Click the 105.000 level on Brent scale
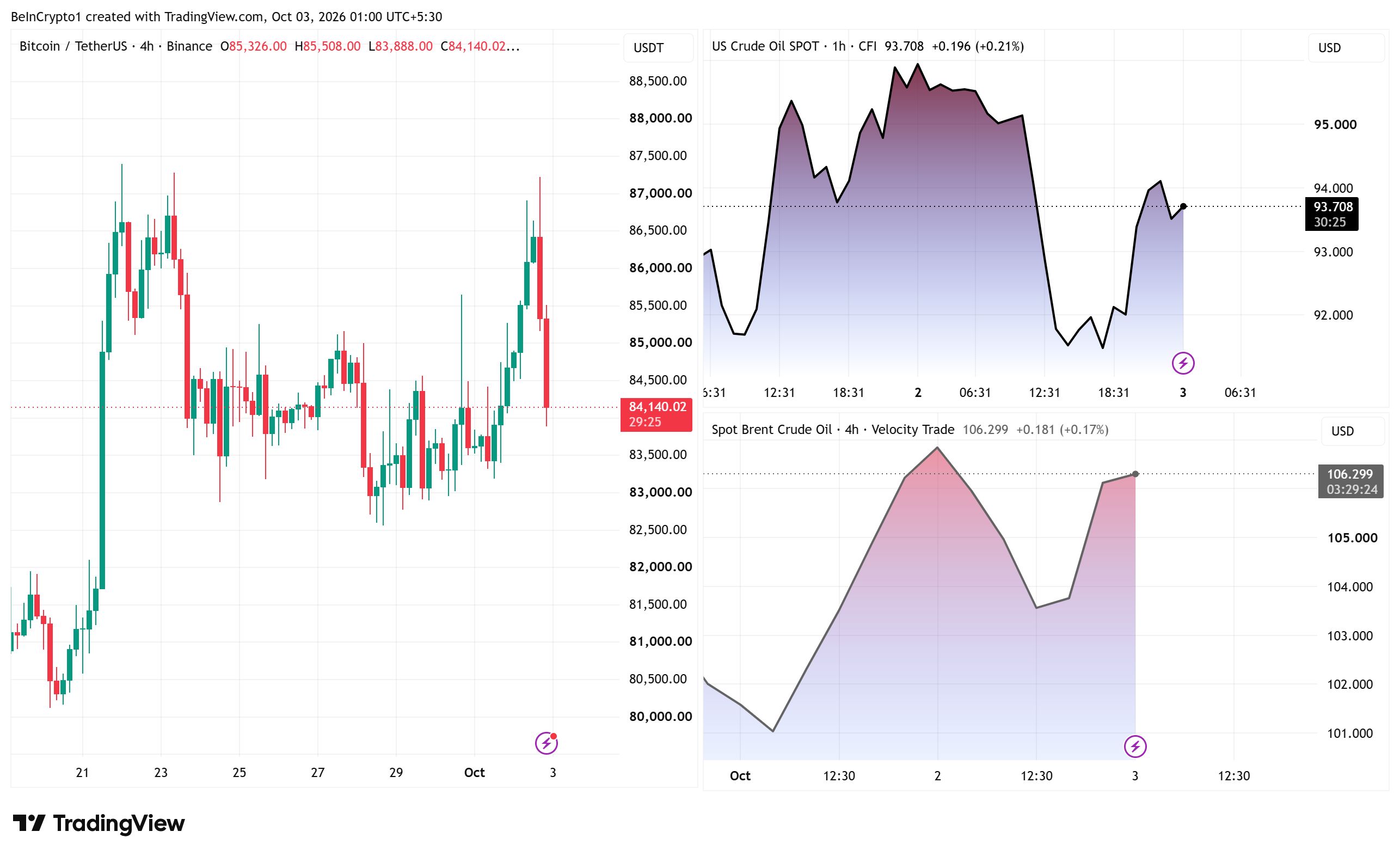This screenshot has height=856, width=1400. 1352,537
